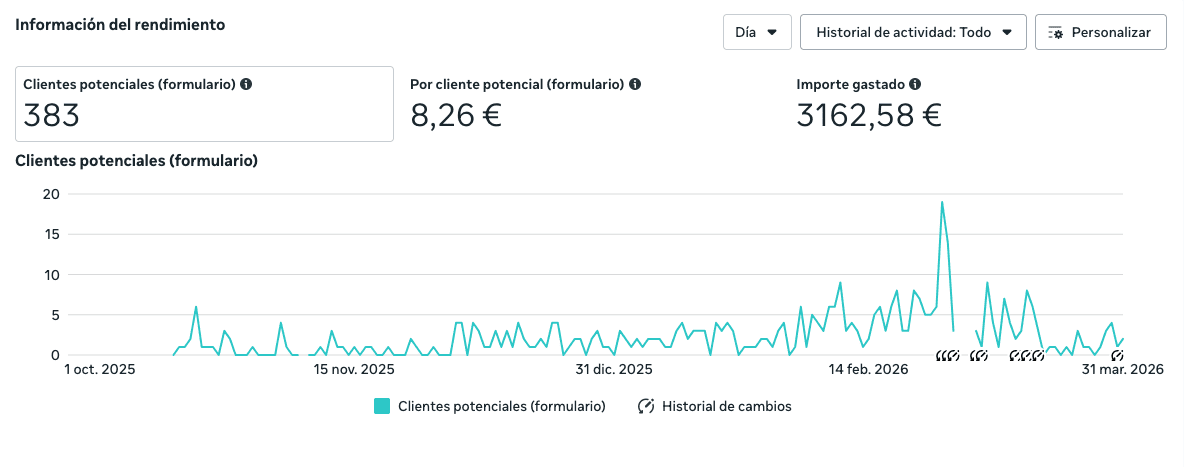The image size is (1184, 467).
Task: Click the Historial de cambios legend icon
Action: tap(646, 406)
